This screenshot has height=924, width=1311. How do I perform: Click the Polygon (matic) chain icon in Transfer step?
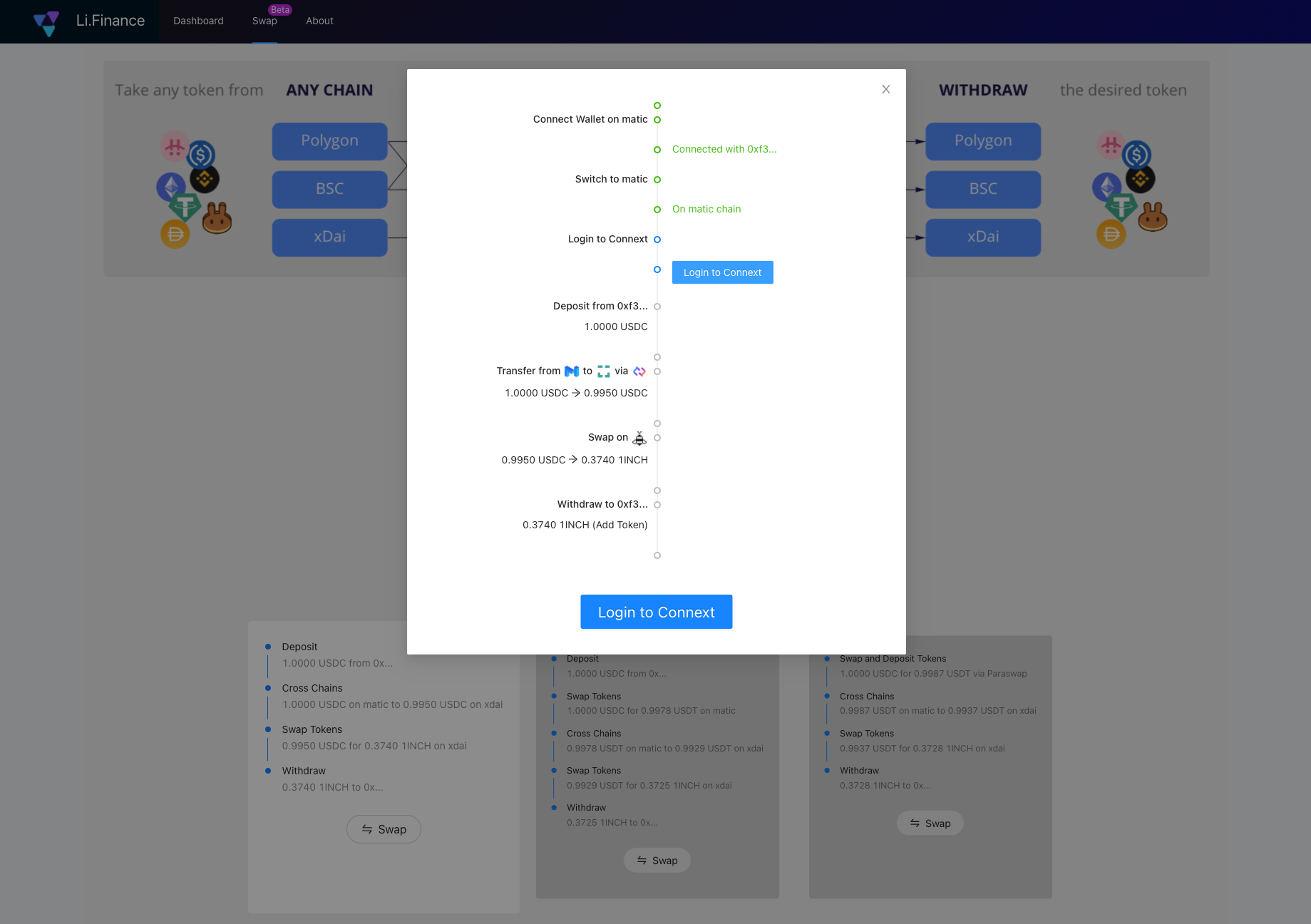pos(572,371)
